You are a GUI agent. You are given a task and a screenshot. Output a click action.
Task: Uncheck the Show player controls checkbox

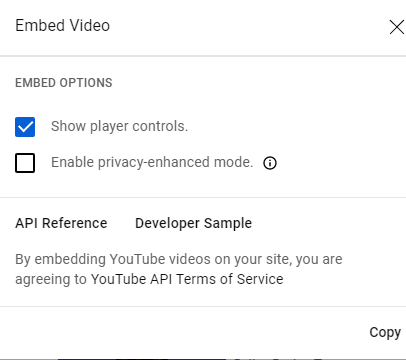(x=25, y=127)
